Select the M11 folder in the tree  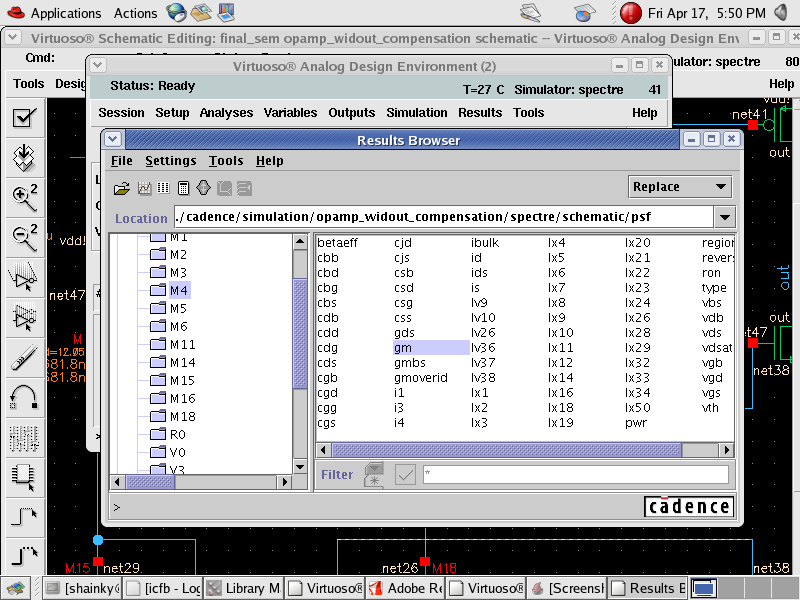(173, 344)
